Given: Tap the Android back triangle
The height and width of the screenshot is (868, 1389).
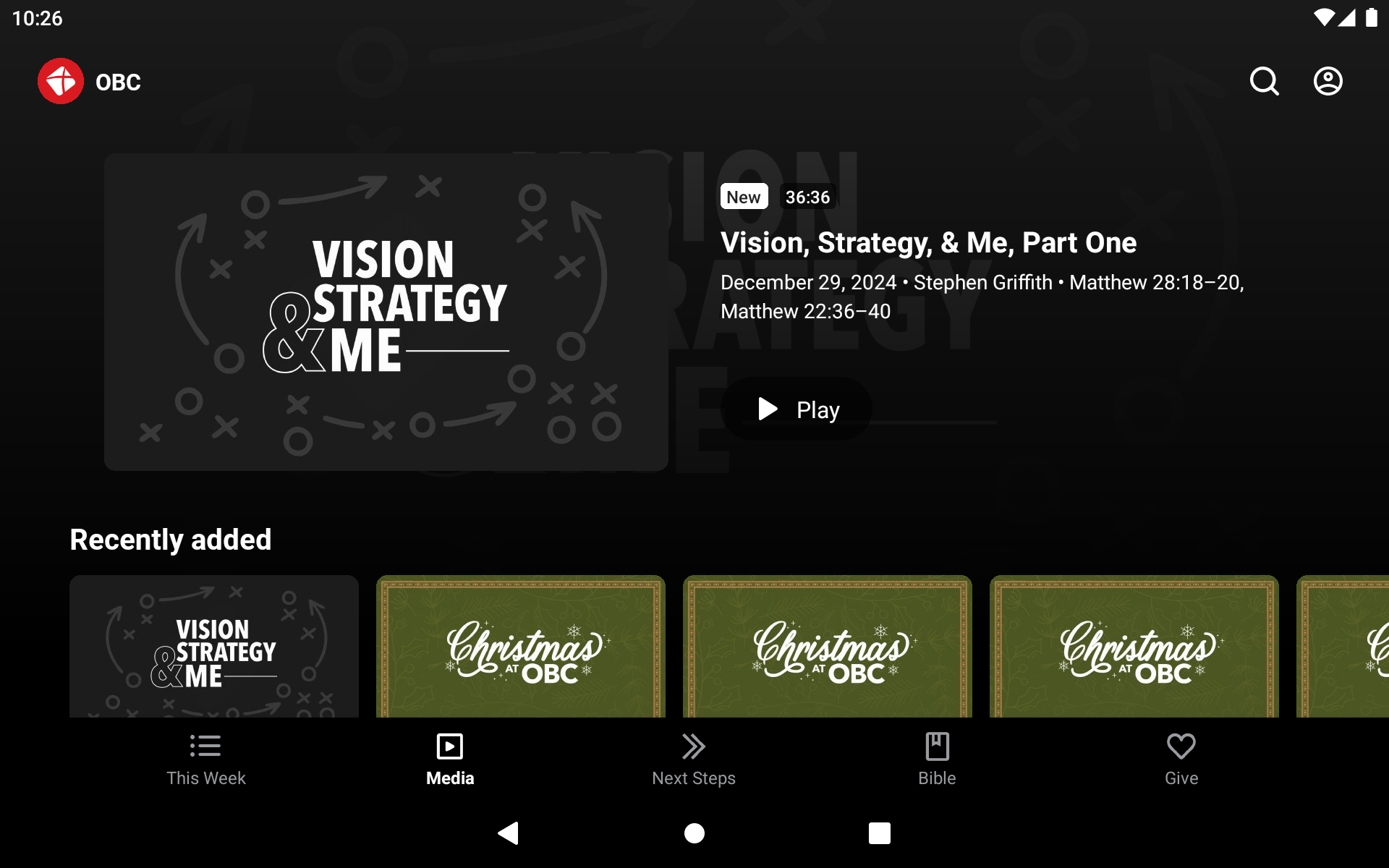Looking at the screenshot, I should 509,833.
